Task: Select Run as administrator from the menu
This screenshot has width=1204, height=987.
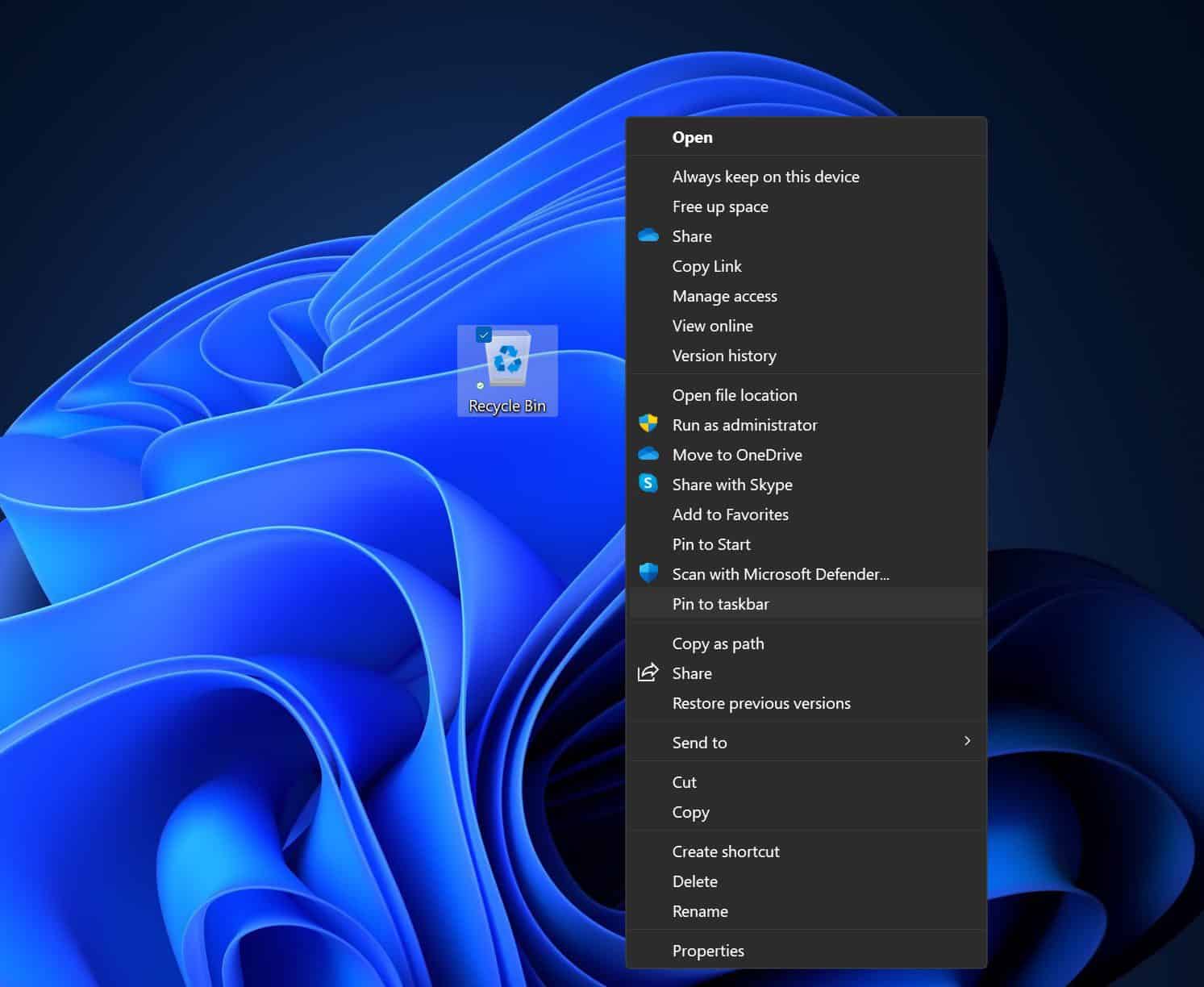Action: [744, 424]
